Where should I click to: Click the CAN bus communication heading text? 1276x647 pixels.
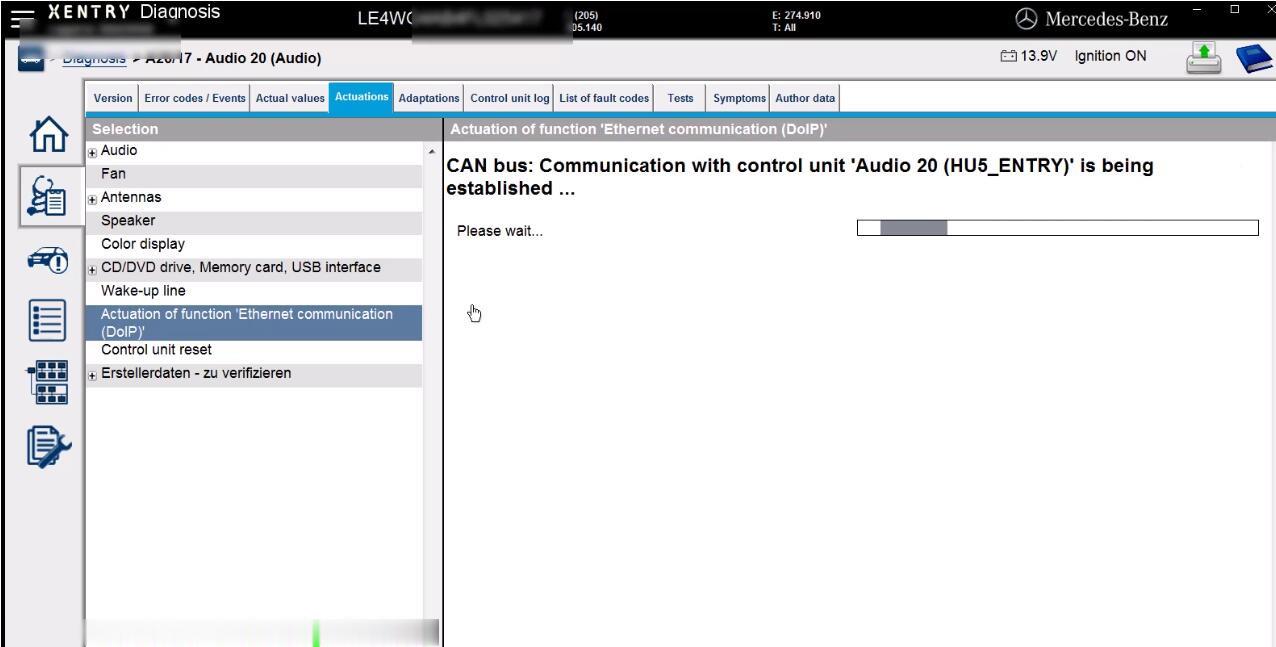pos(799,177)
